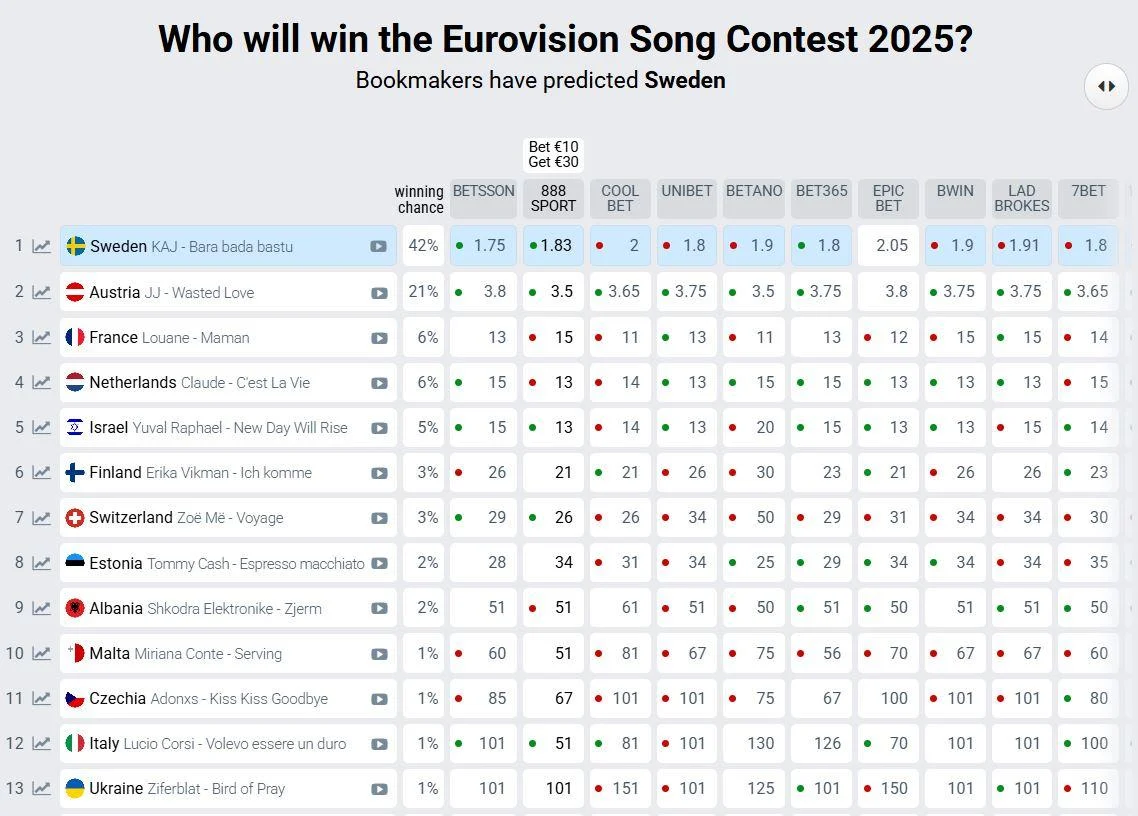Click Betsson's 1.75 odds for Sweden

483,246
